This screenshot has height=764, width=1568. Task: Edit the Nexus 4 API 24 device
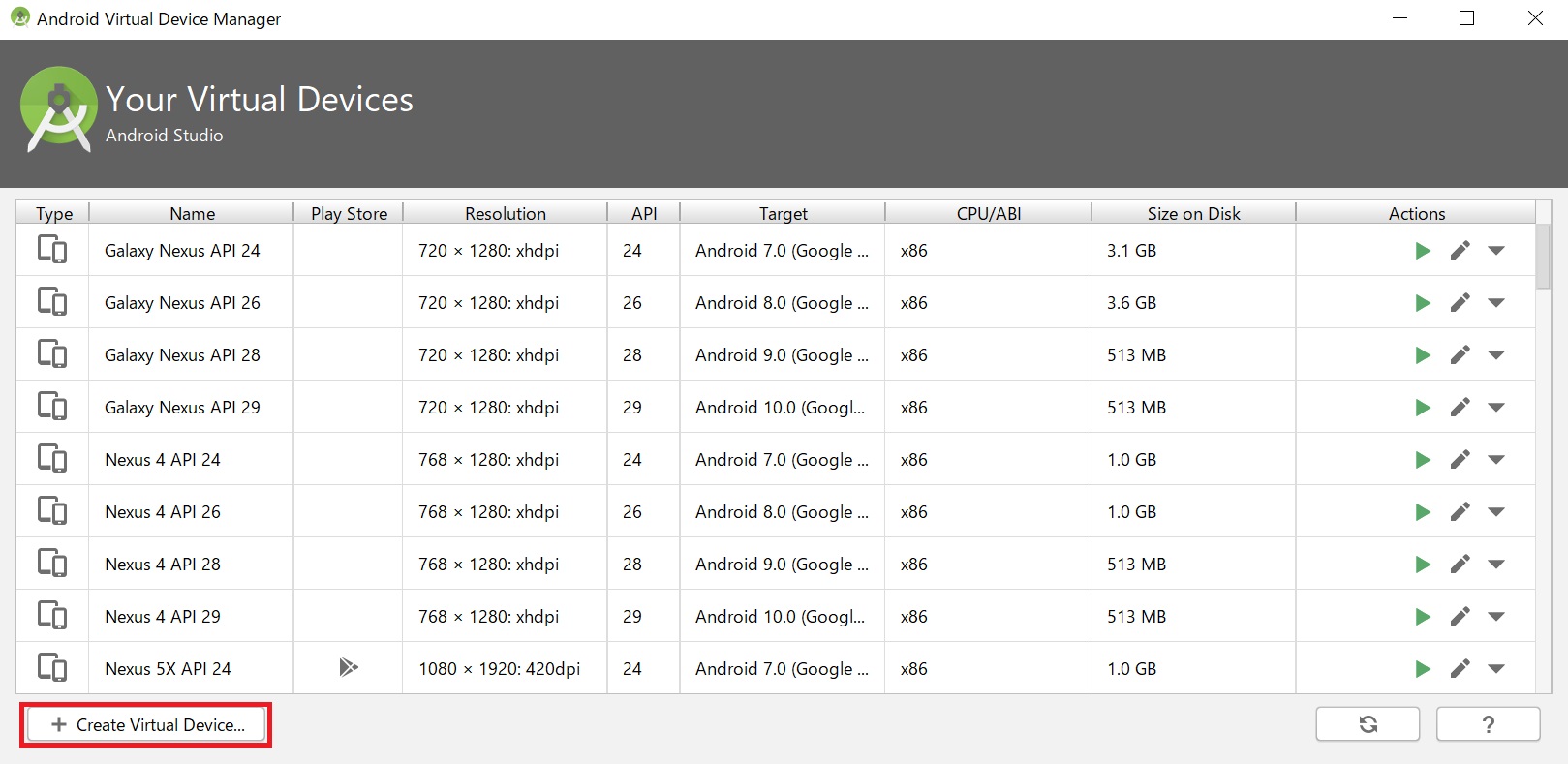(x=1460, y=460)
